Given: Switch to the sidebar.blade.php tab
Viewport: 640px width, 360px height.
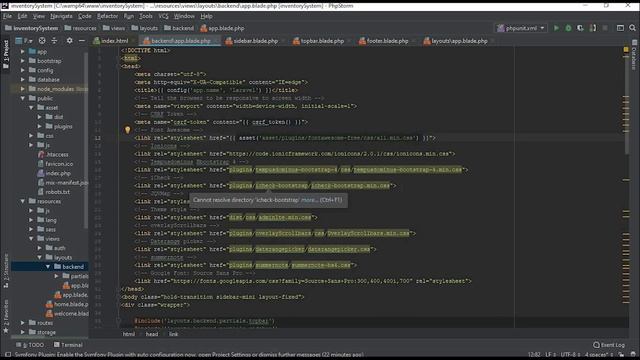Looking at the screenshot, I should coord(252,41).
